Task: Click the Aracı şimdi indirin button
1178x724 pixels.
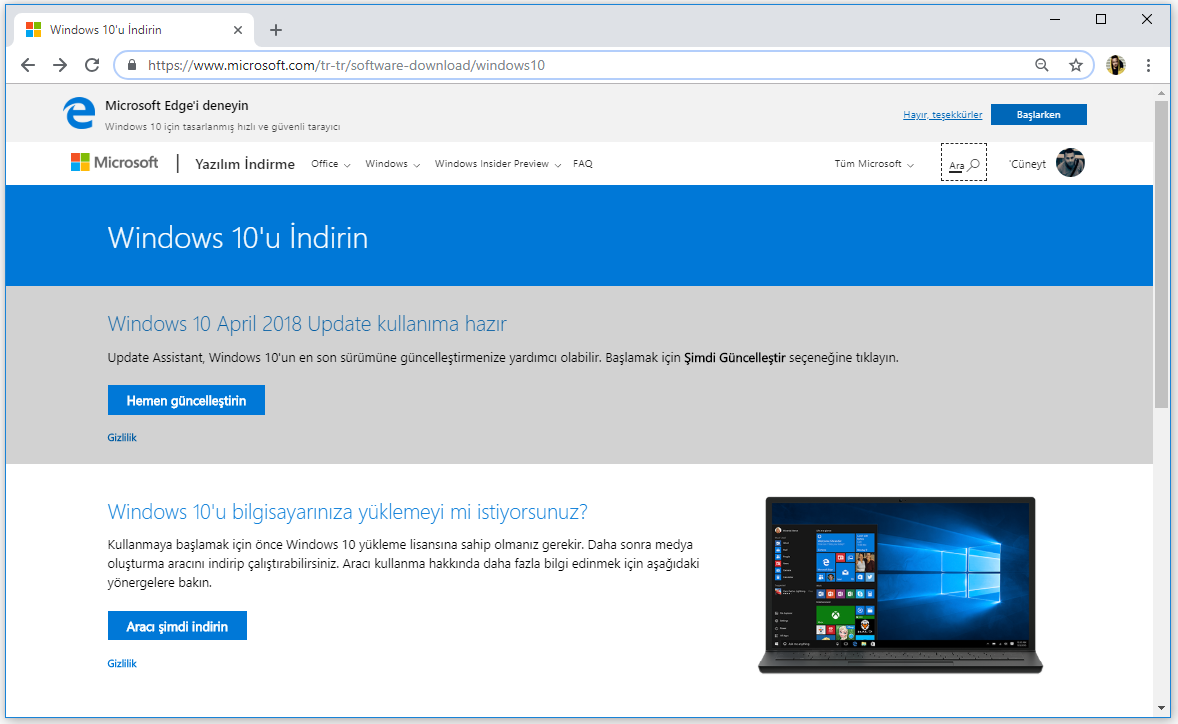Action: click(x=177, y=627)
